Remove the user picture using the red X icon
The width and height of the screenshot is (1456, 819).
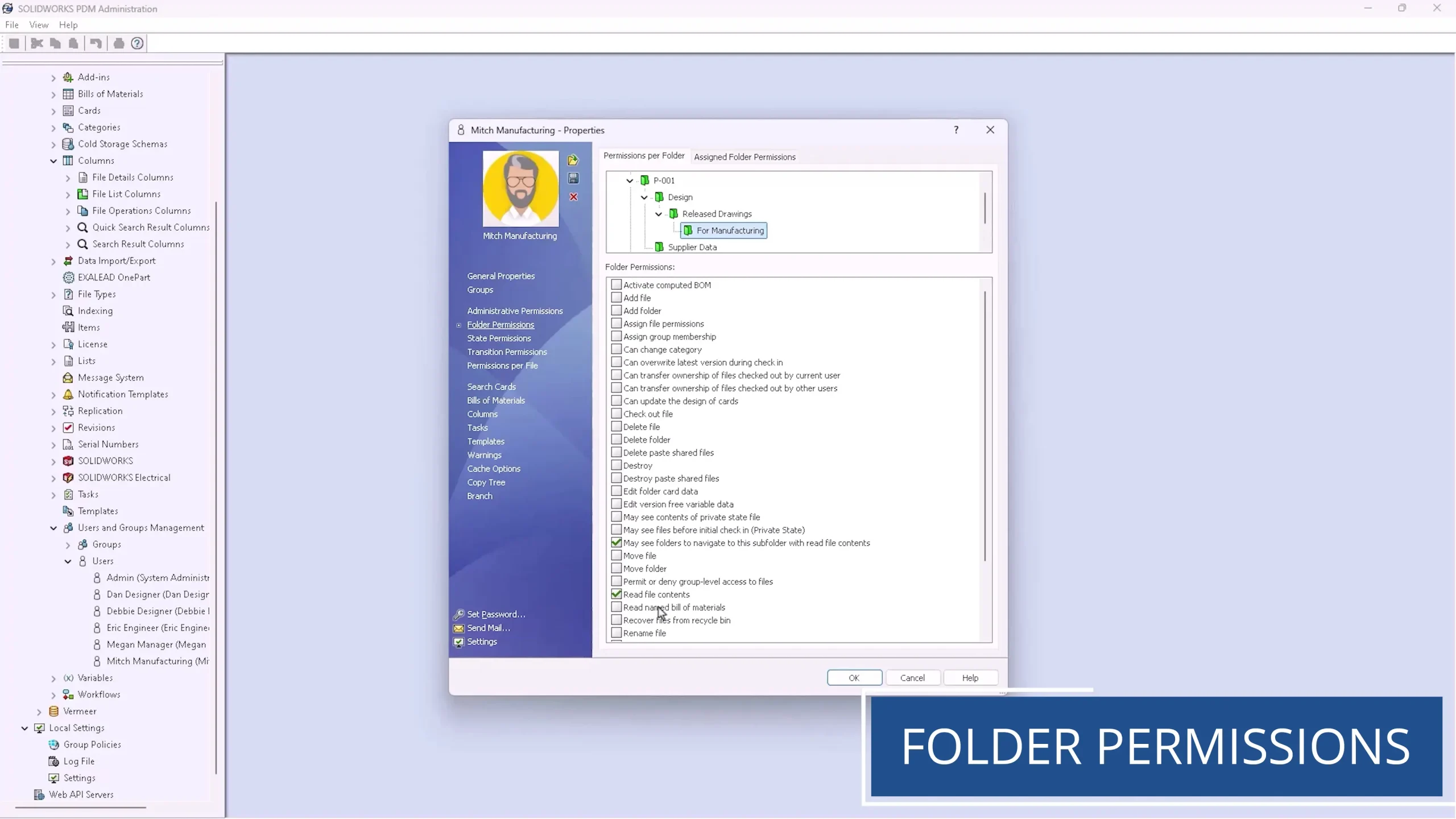[x=573, y=197]
